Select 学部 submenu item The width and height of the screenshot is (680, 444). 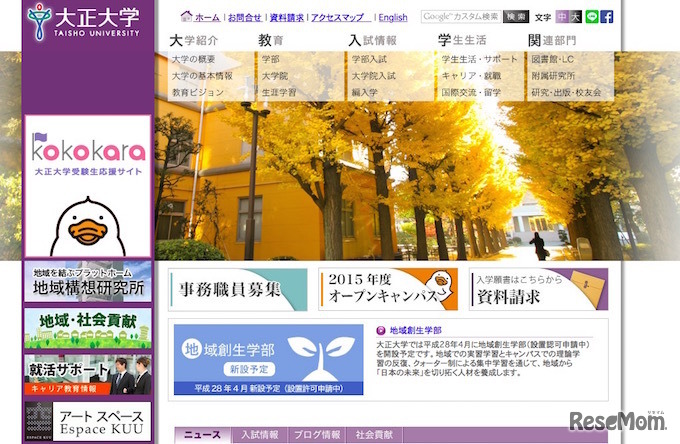271,59
